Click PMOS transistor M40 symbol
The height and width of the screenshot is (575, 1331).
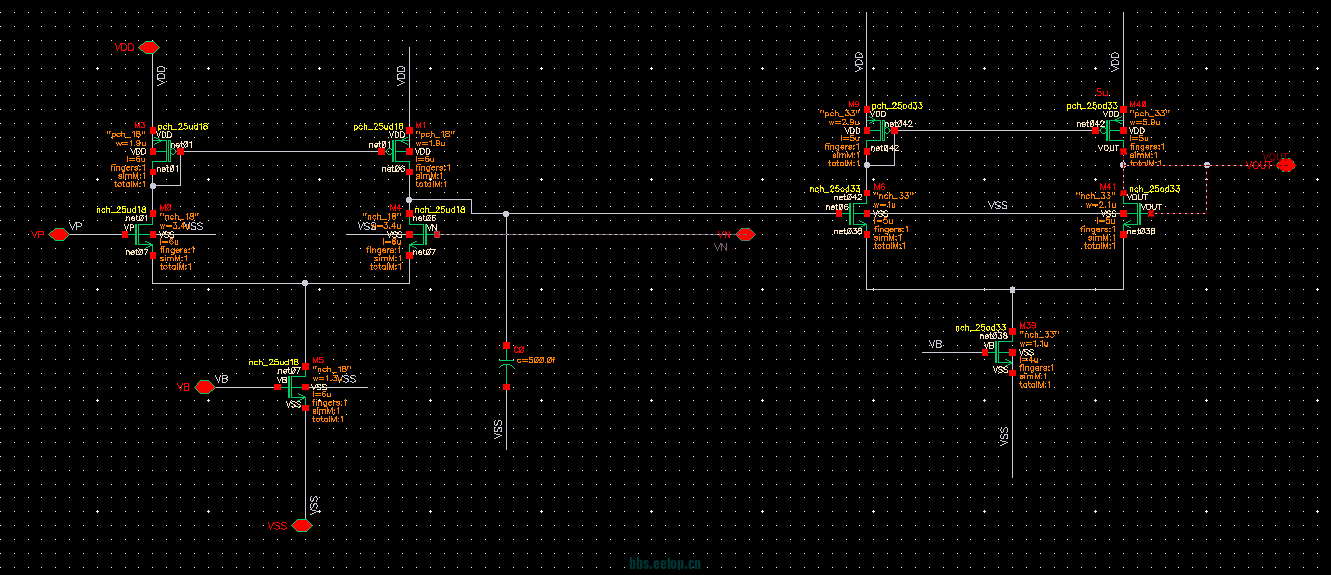(1112, 130)
